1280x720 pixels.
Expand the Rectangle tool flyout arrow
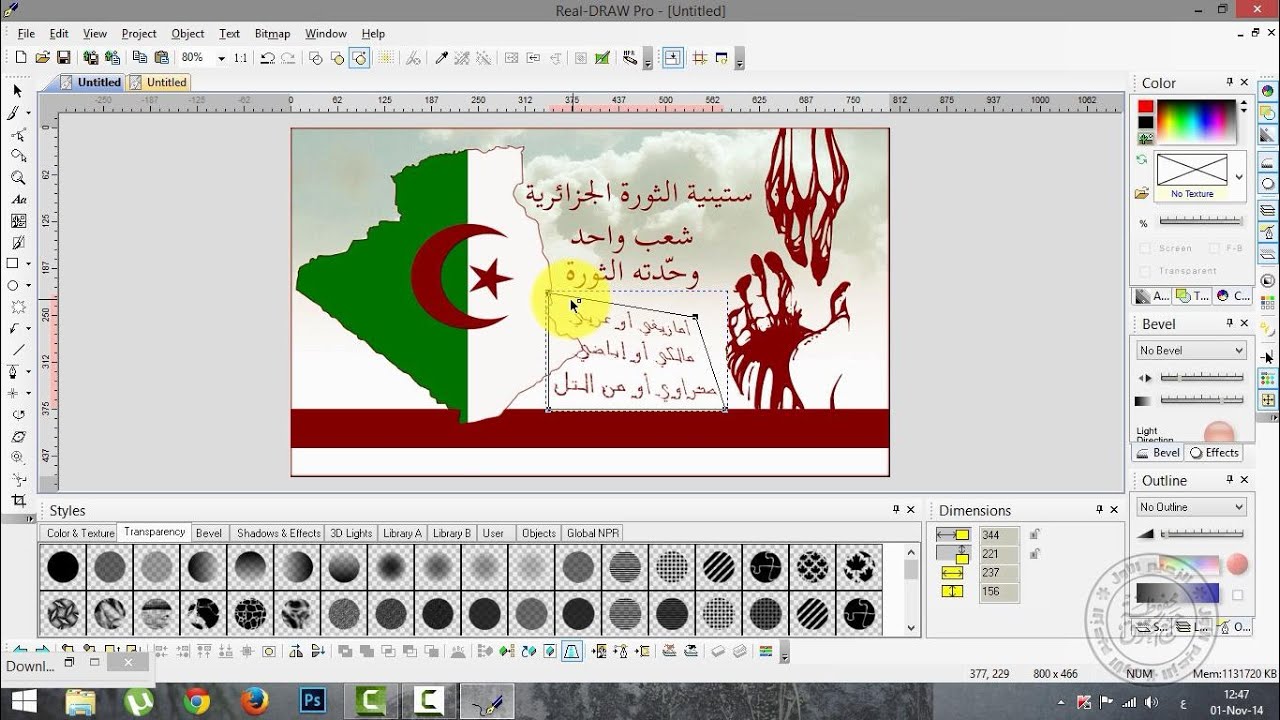28,265
